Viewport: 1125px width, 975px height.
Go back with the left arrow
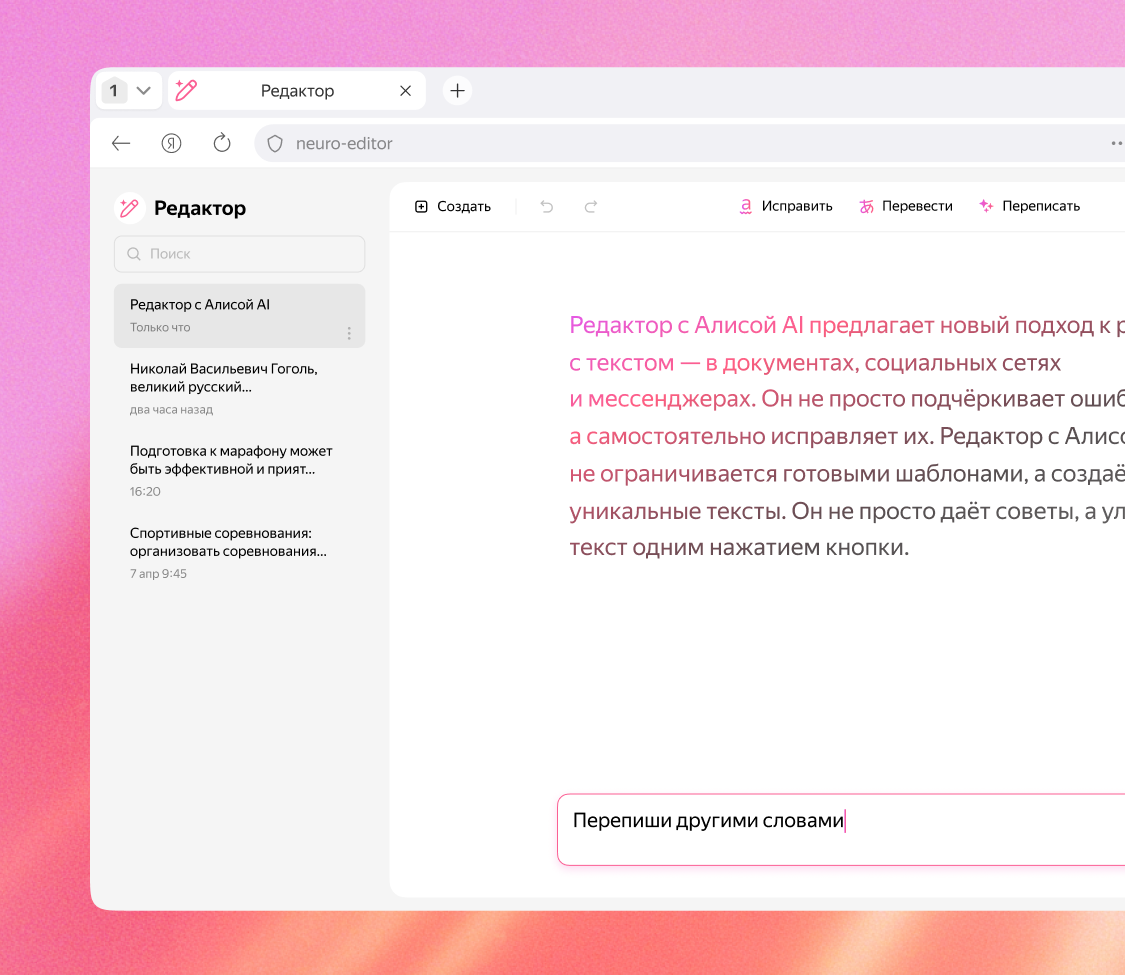[x=121, y=143]
